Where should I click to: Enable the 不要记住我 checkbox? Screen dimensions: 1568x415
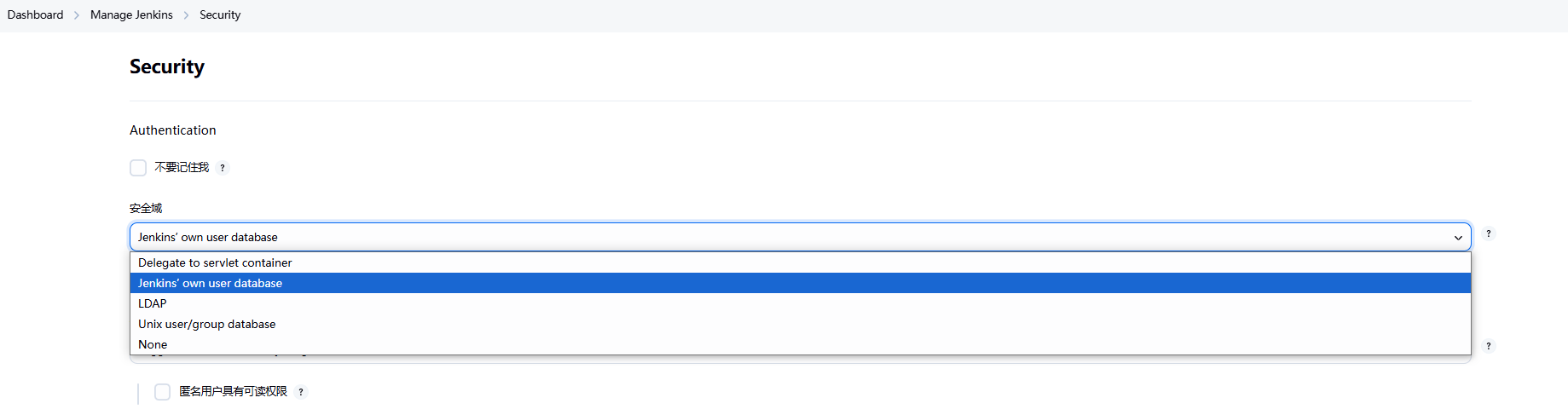point(138,168)
